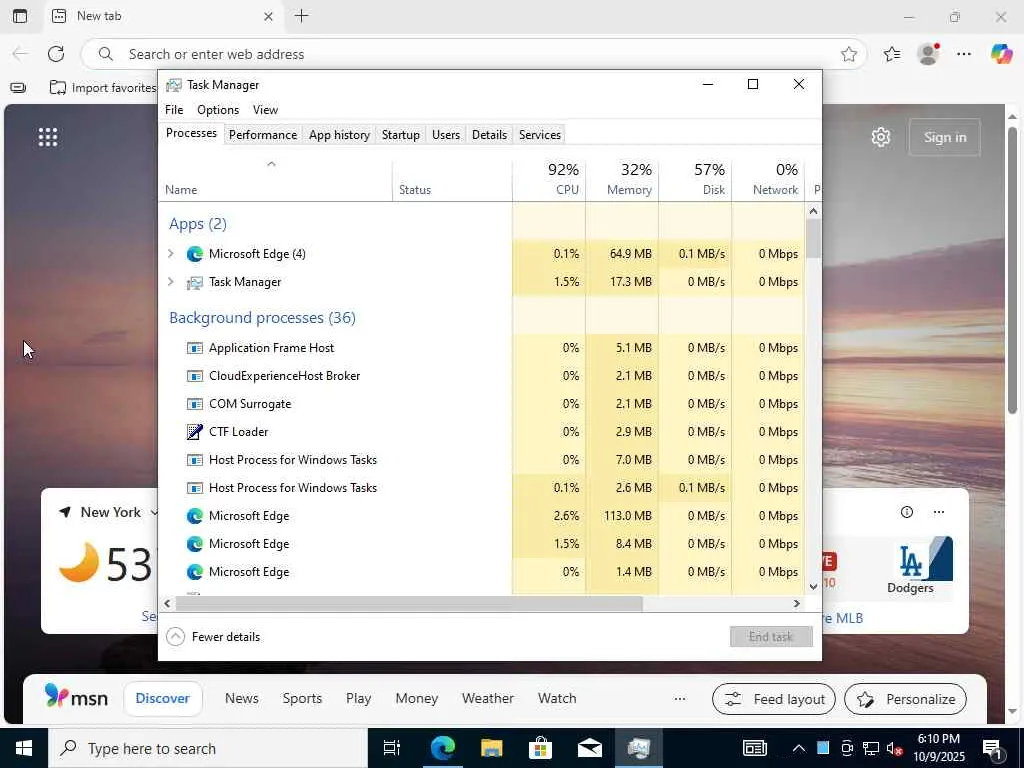Sort processes by the CPU column

(x=549, y=180)
